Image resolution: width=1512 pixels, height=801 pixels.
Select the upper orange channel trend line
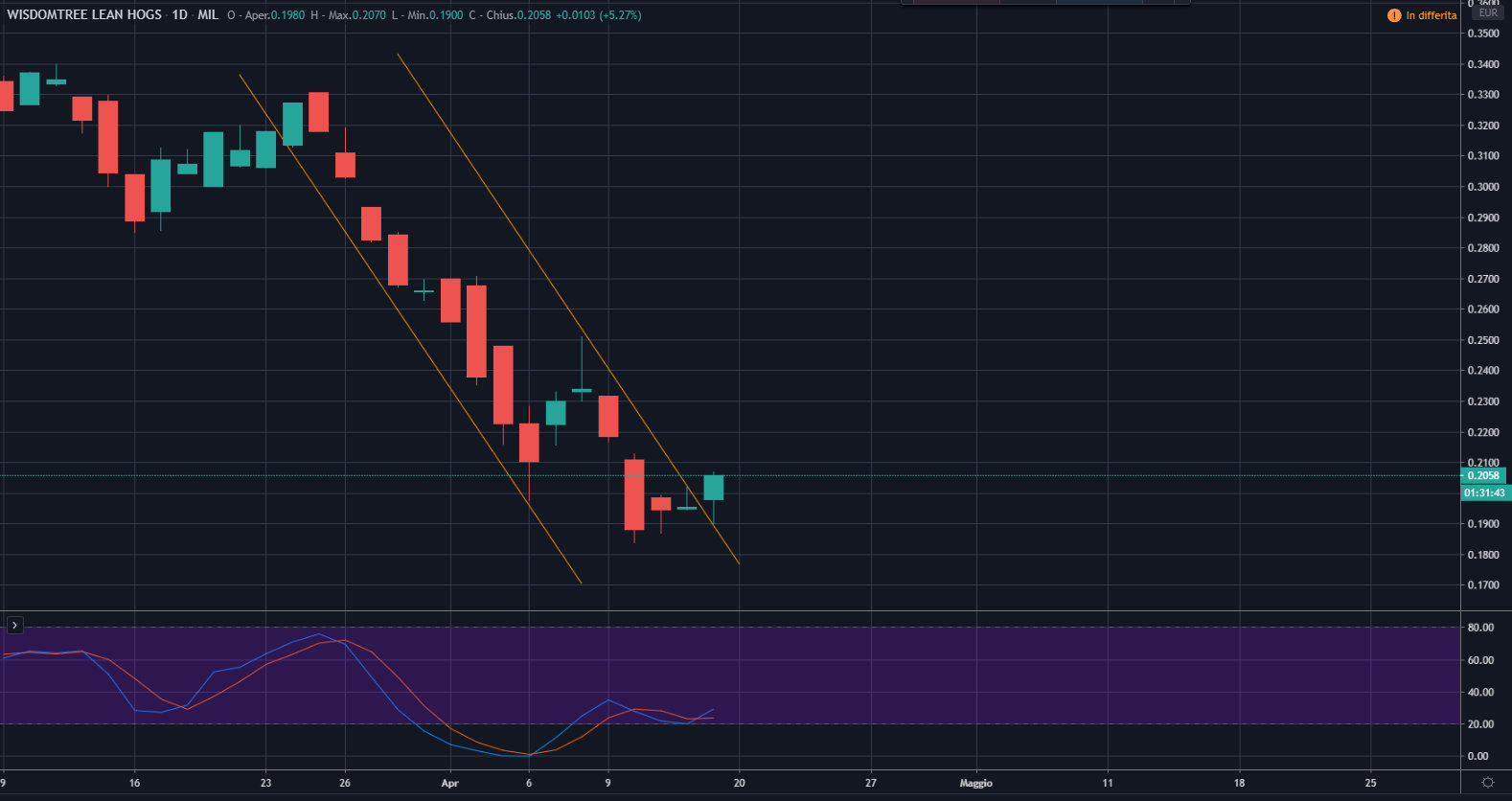tap(568, 309)
